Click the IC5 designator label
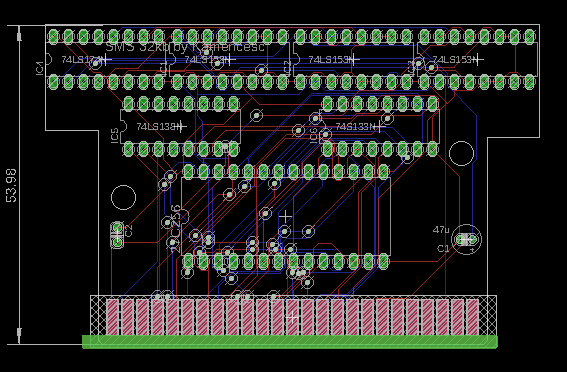The image size is (567, 372). pyautogui.click(x=114, y=135)
